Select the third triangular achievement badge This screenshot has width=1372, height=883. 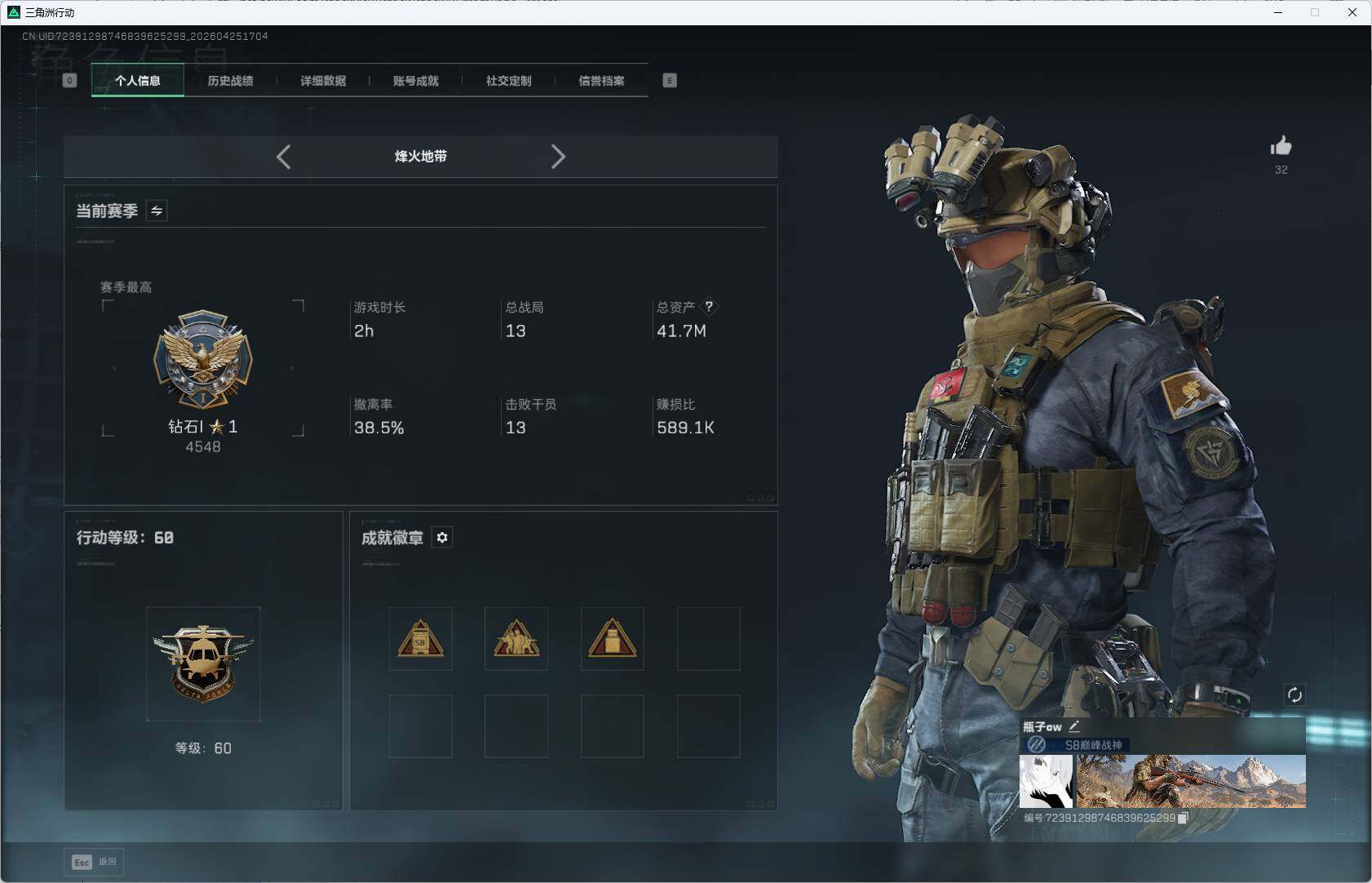point(612,639)
